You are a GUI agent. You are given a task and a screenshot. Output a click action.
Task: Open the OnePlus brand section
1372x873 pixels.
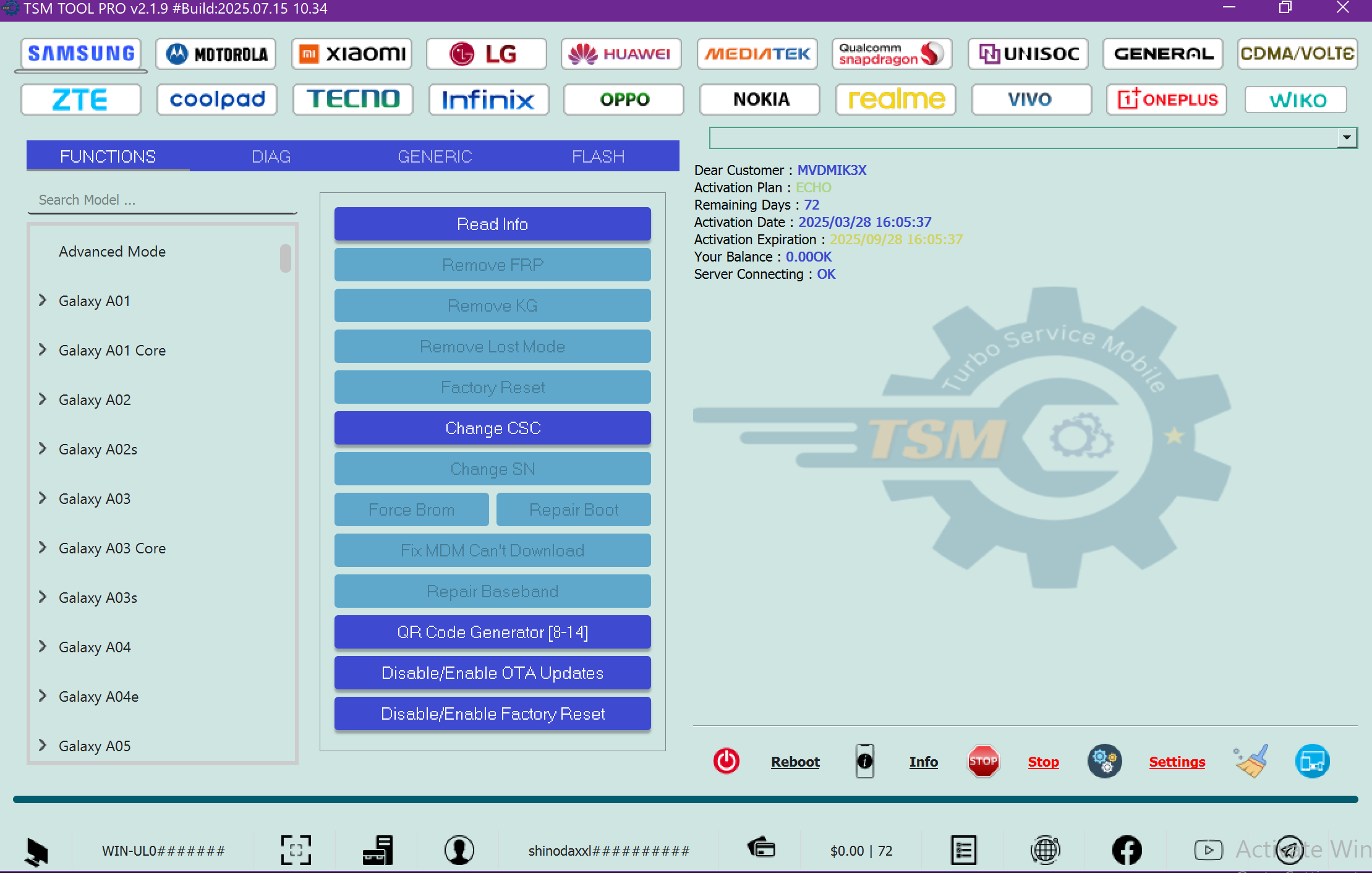[1167, 100]
